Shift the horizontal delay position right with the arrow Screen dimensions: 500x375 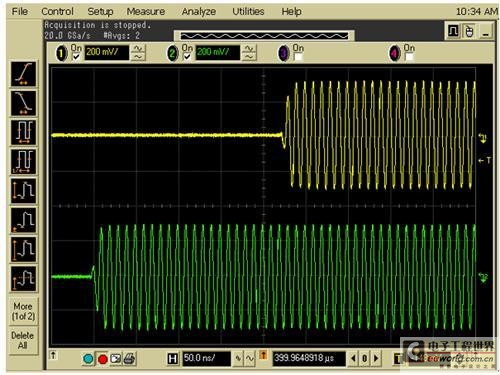376,359
